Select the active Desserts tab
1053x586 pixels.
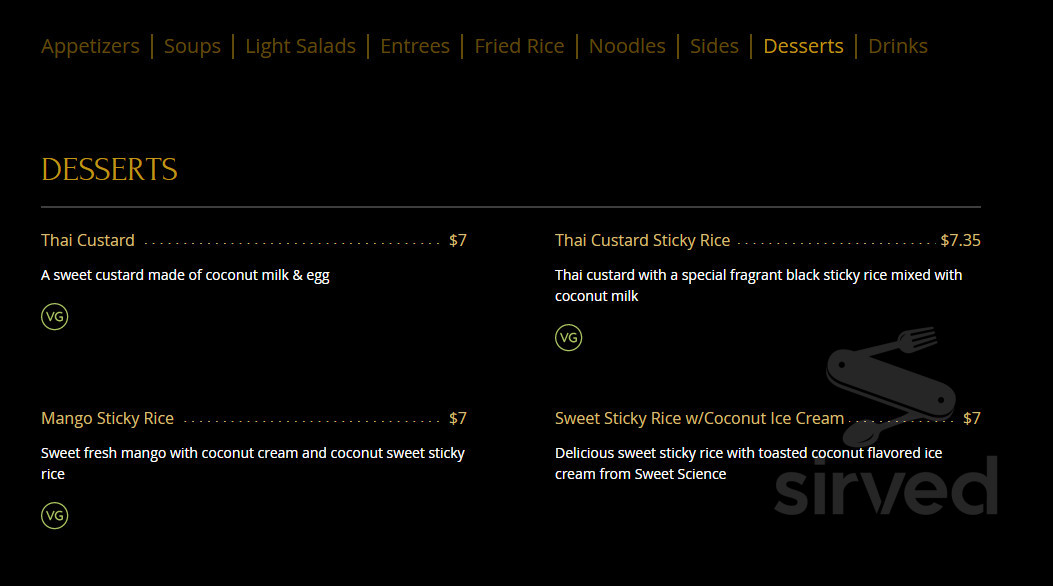tap(803, 46)
